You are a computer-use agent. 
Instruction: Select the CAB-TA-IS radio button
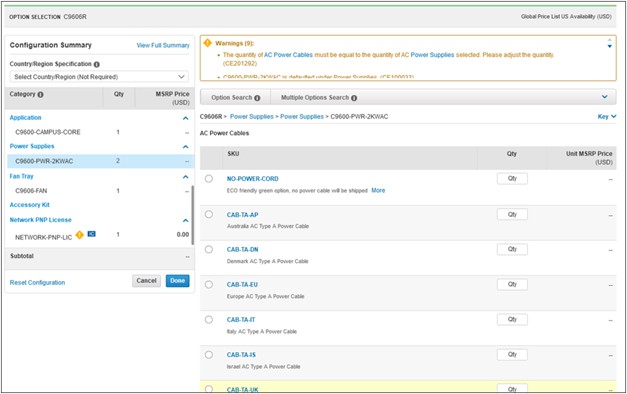tap(209, 355)
